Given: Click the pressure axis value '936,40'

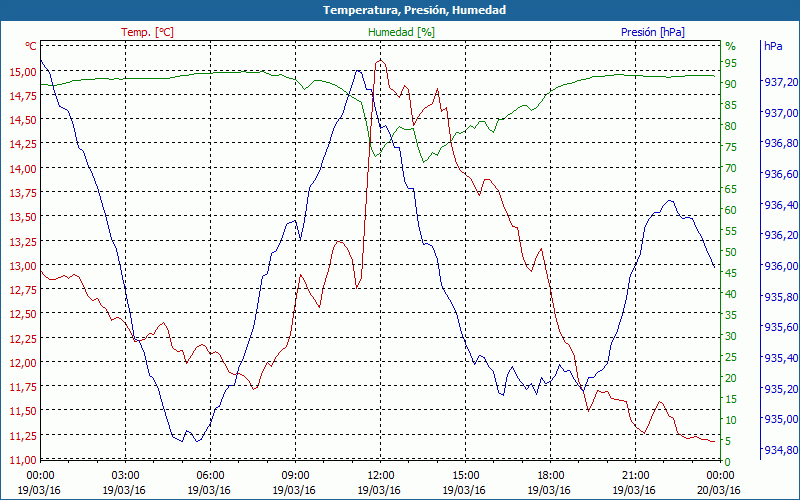Looking at the screenshot, I should [x=781, y=205].
